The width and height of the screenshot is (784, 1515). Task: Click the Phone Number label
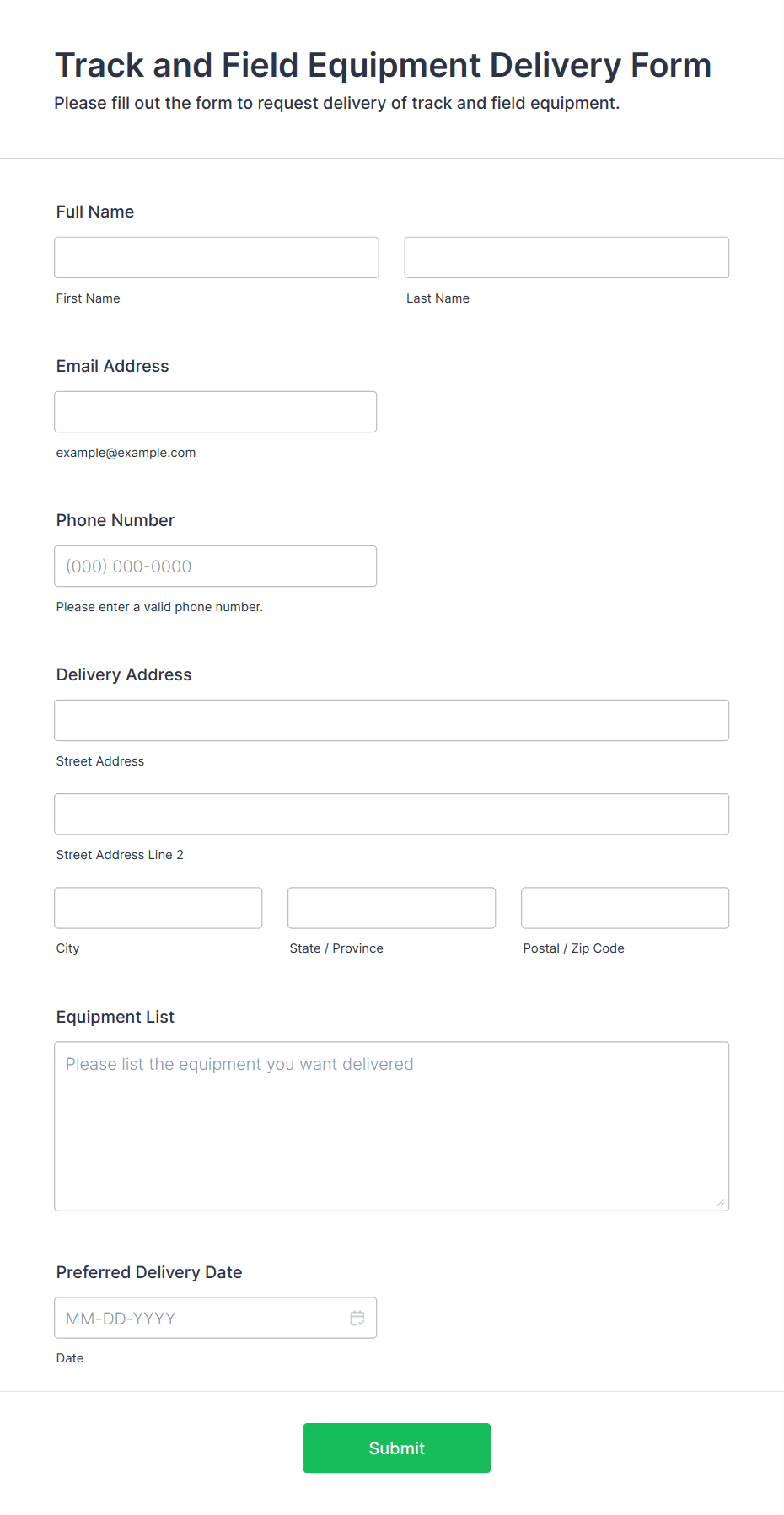click(x=115, y=520)
